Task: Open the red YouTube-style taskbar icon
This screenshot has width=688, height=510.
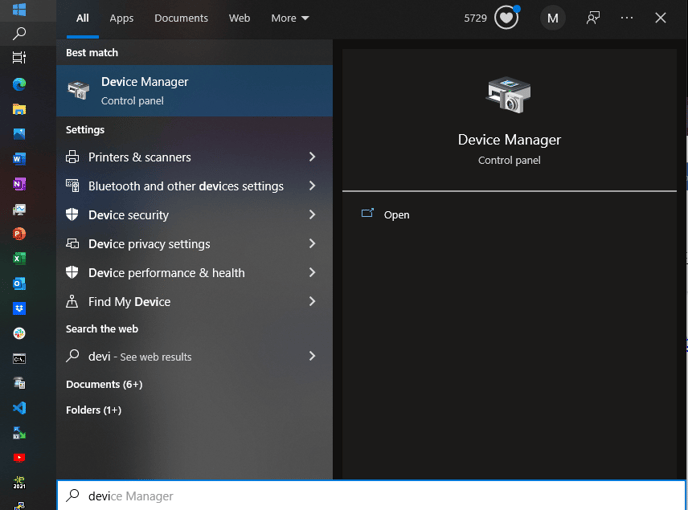Action: click(19, 458)
